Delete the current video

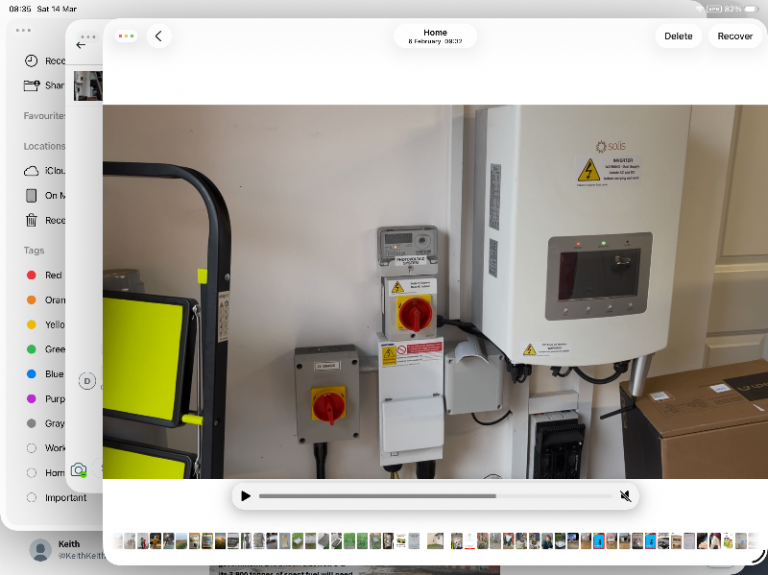(678, 36)
